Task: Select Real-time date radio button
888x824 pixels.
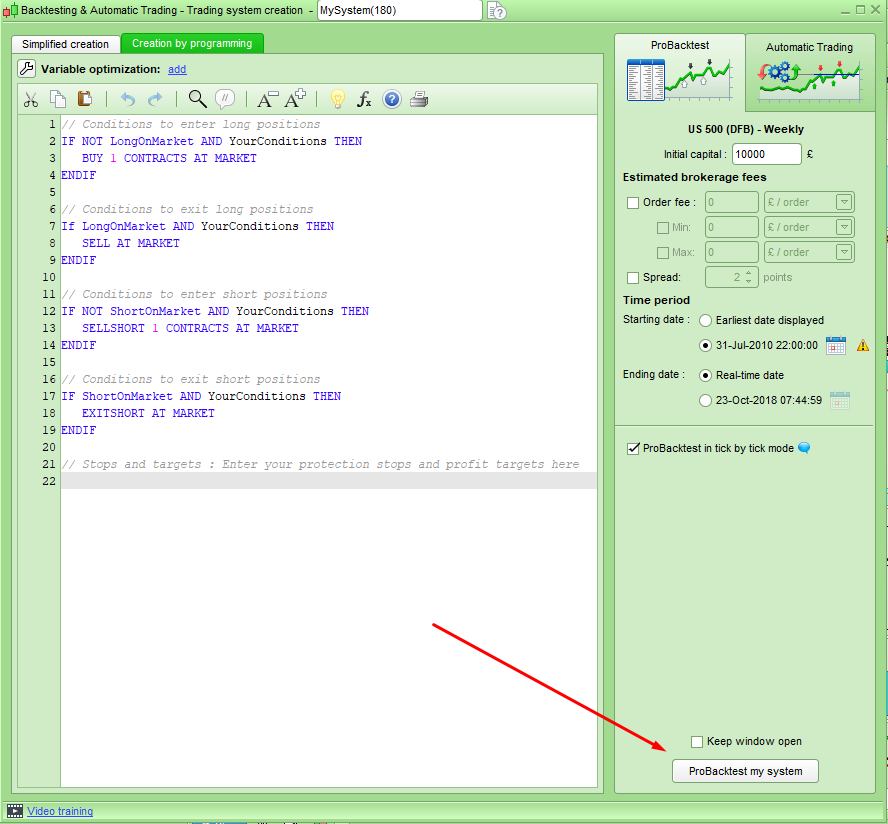Action: 705,375
